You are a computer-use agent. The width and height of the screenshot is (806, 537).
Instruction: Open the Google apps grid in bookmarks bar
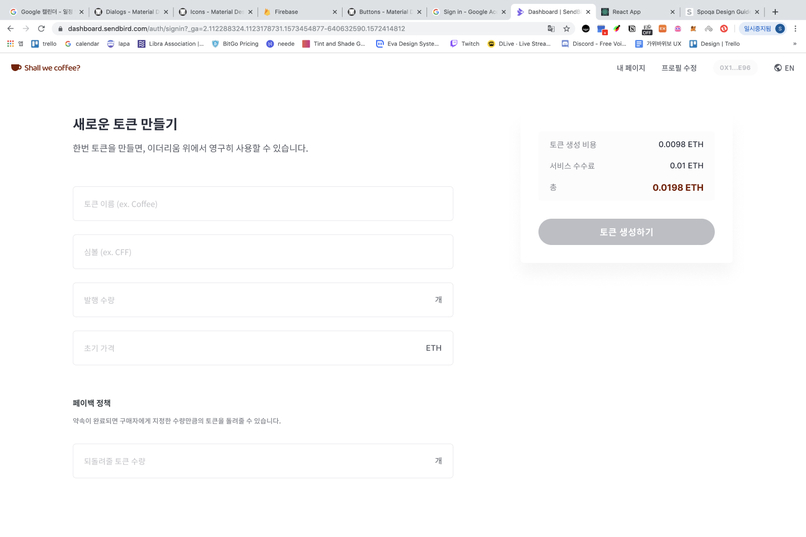10,44
